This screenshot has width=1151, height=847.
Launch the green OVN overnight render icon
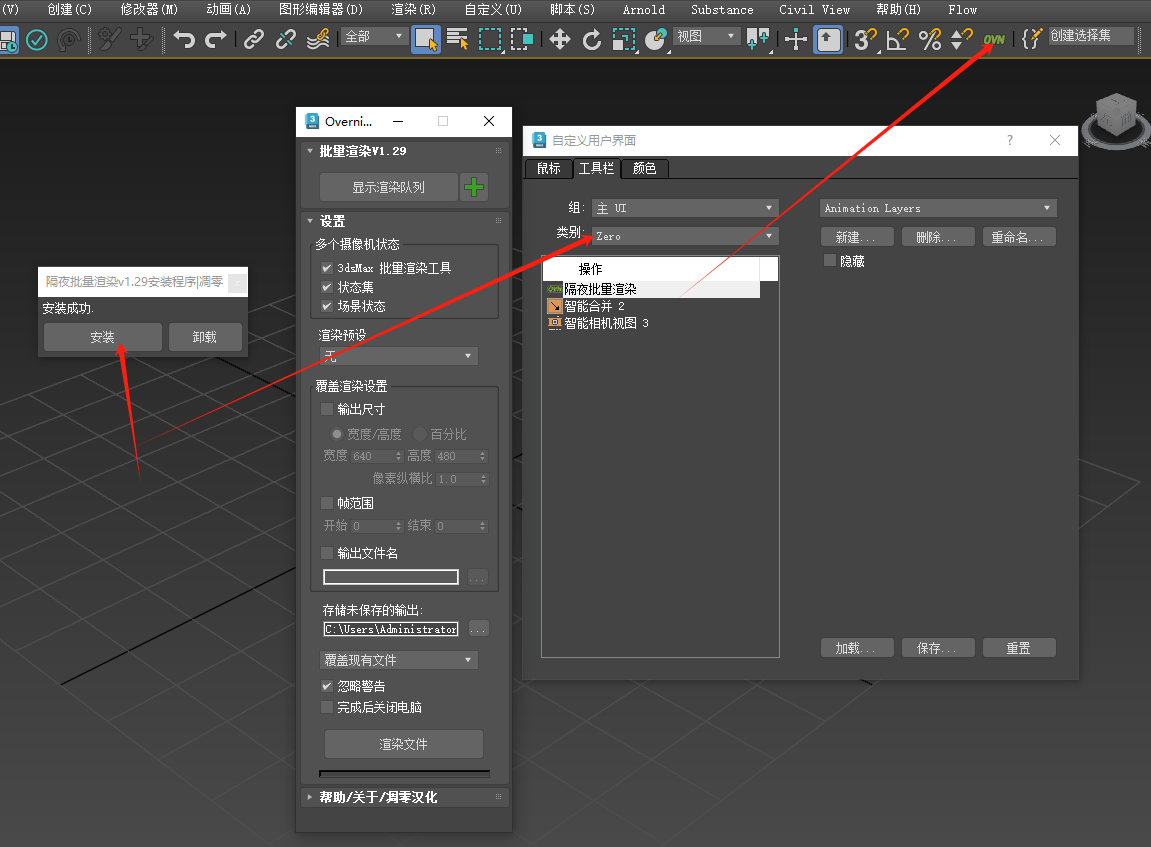(994, 39)
